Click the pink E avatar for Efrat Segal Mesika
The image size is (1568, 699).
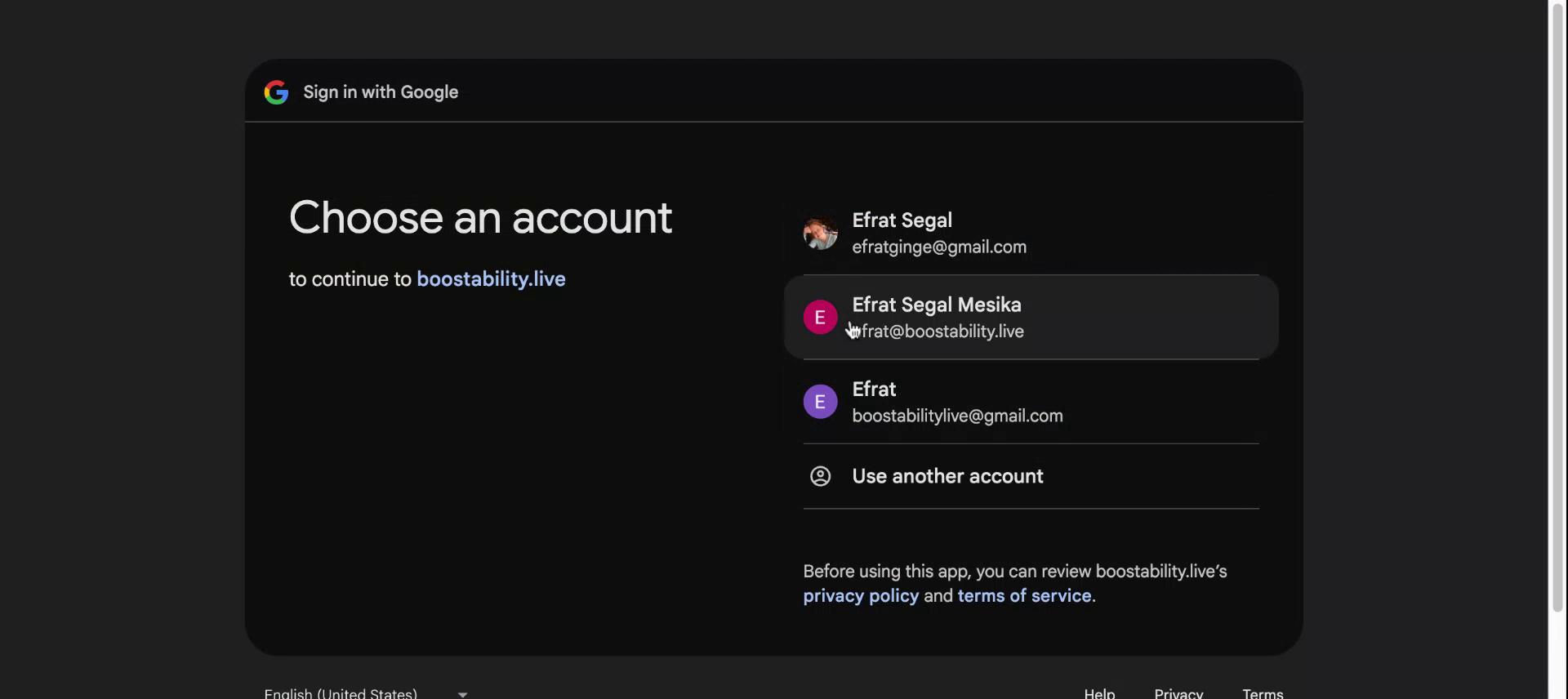(820, 318)
